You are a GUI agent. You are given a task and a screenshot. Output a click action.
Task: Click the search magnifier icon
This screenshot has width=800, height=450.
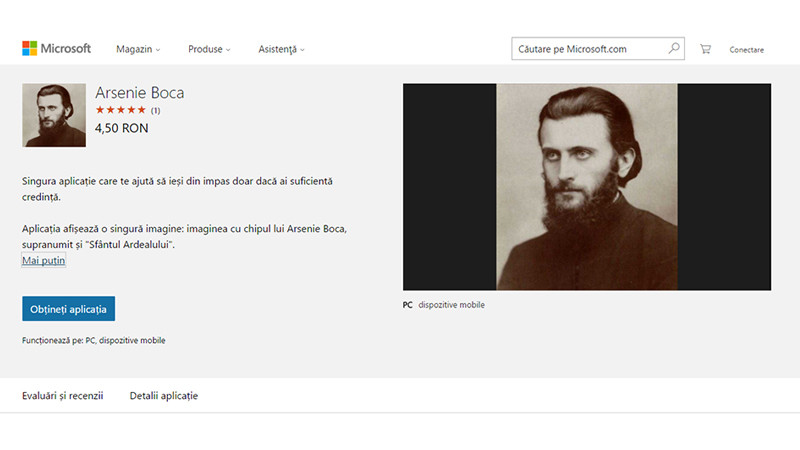(x=674, y=48)
